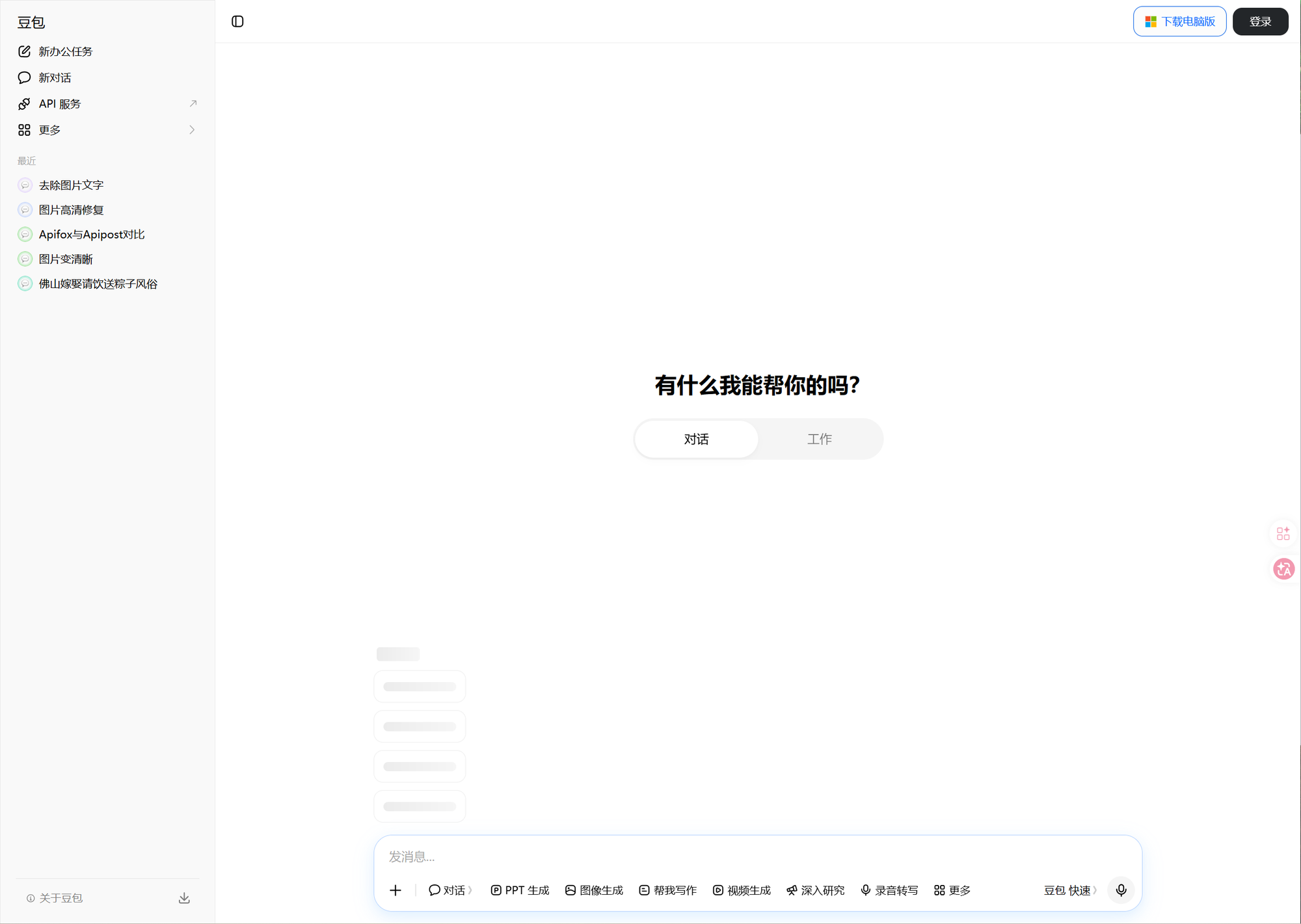
Task: Toggle the sidebar collapse icon
Action: 237,21
